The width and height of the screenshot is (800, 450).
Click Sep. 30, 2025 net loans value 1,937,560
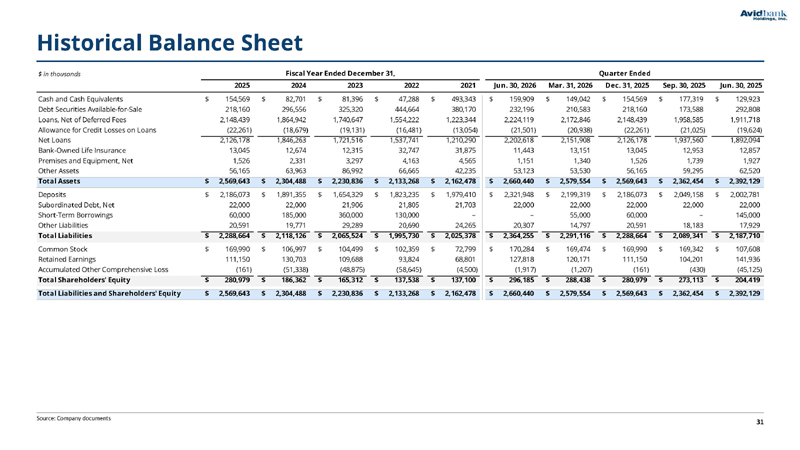[x=690, y=140]
